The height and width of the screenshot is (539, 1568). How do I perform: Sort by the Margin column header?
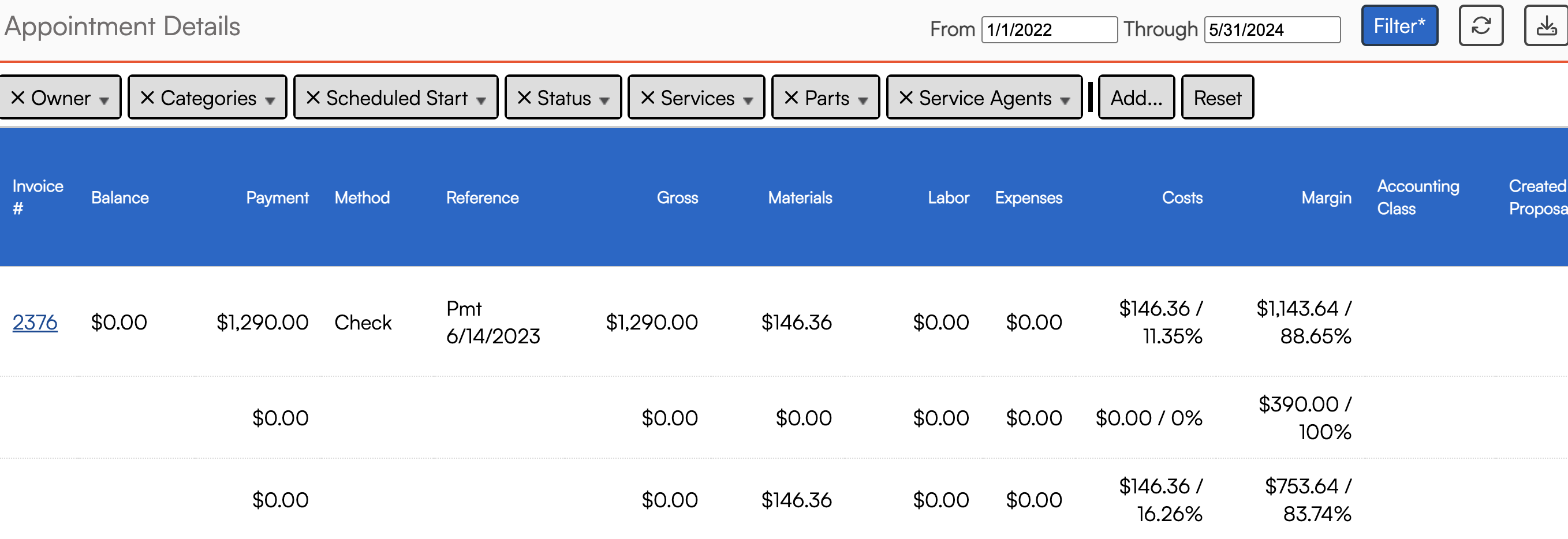(x=1326, y=198)
